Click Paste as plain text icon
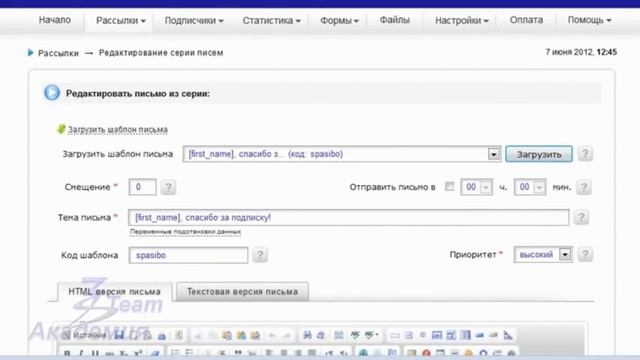 click(x=242, y=336)
